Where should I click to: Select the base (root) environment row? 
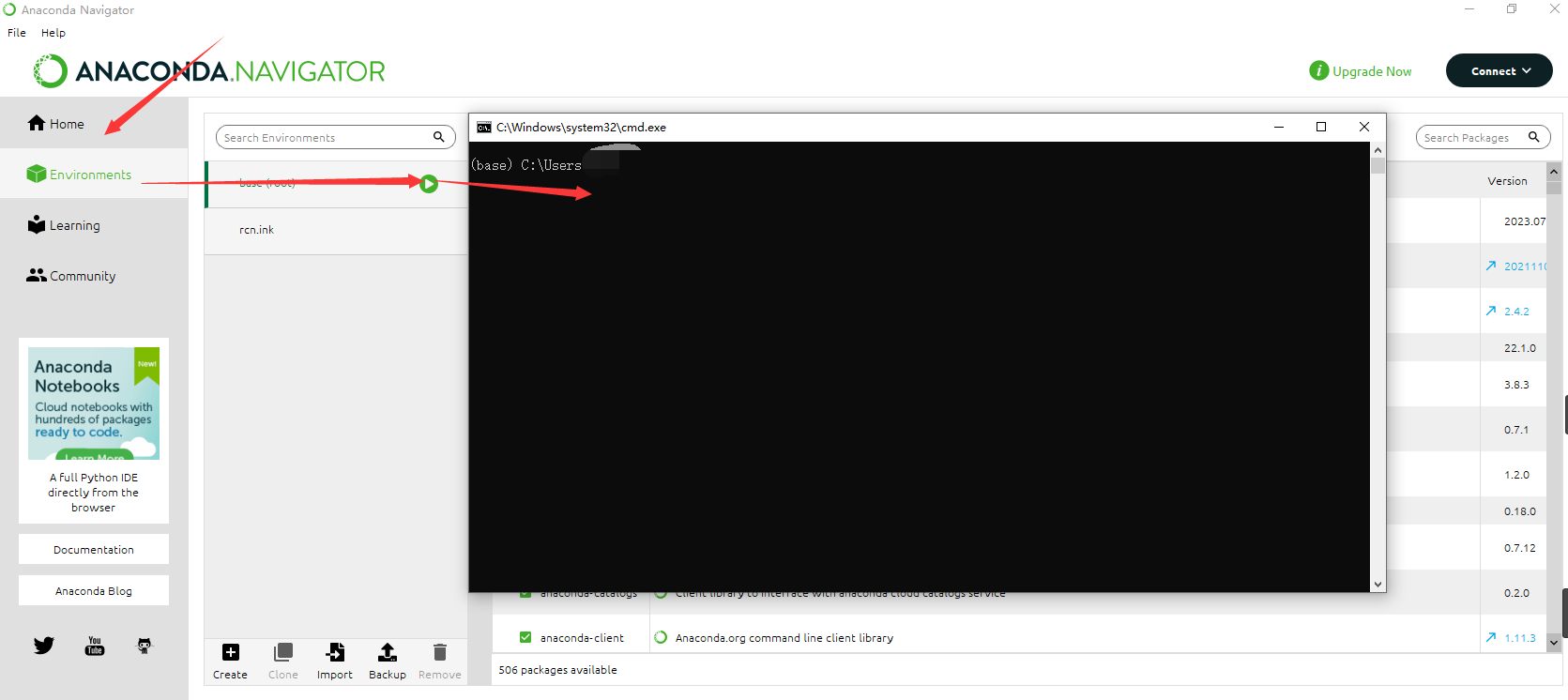(x=336, y=184)
